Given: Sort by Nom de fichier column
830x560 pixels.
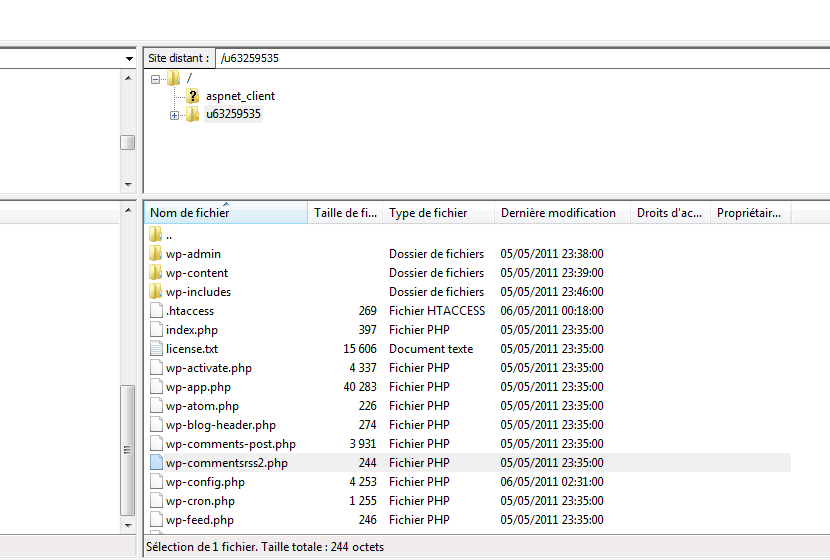Looking at the screenshot, I should click(x=225, y=213).
